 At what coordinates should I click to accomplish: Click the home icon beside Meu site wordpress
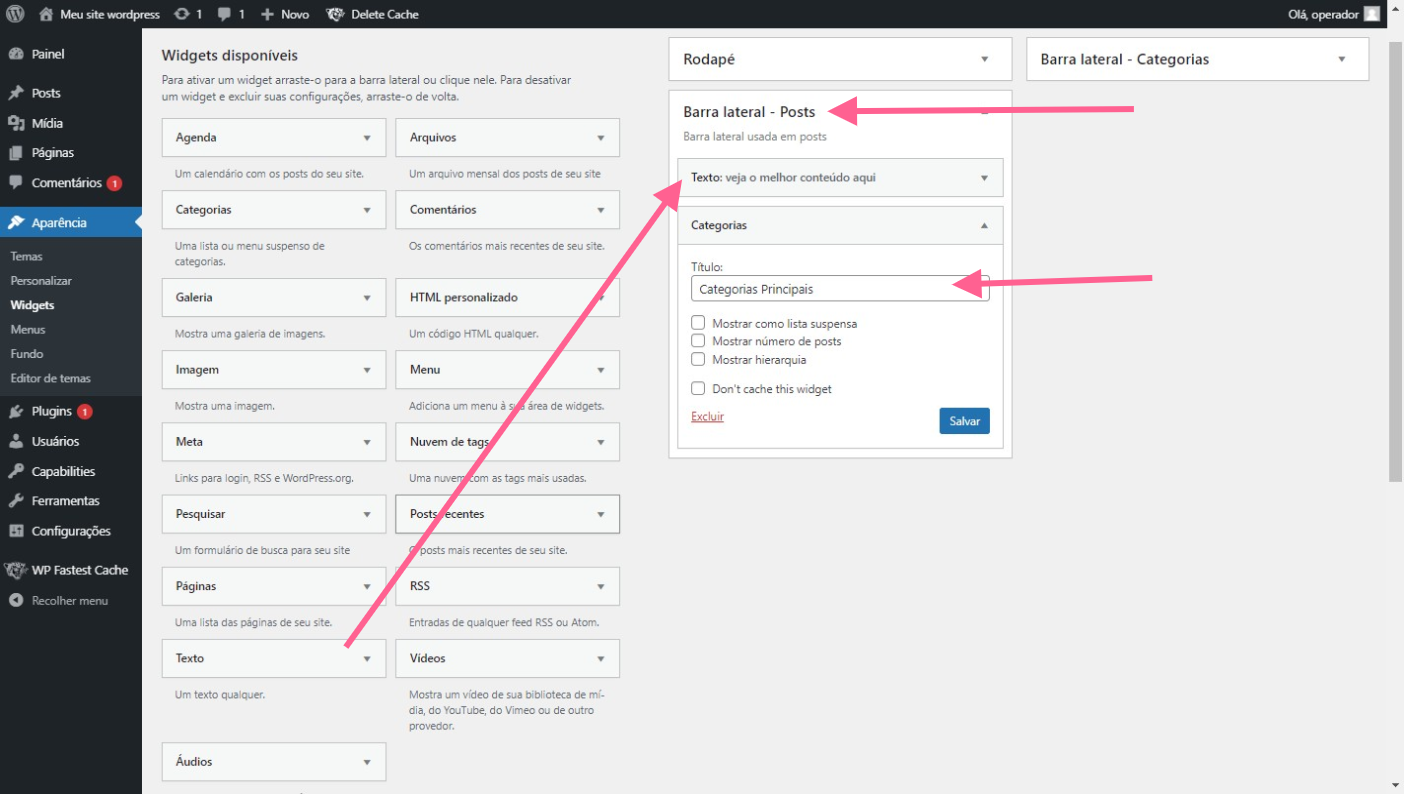(46, 14)
